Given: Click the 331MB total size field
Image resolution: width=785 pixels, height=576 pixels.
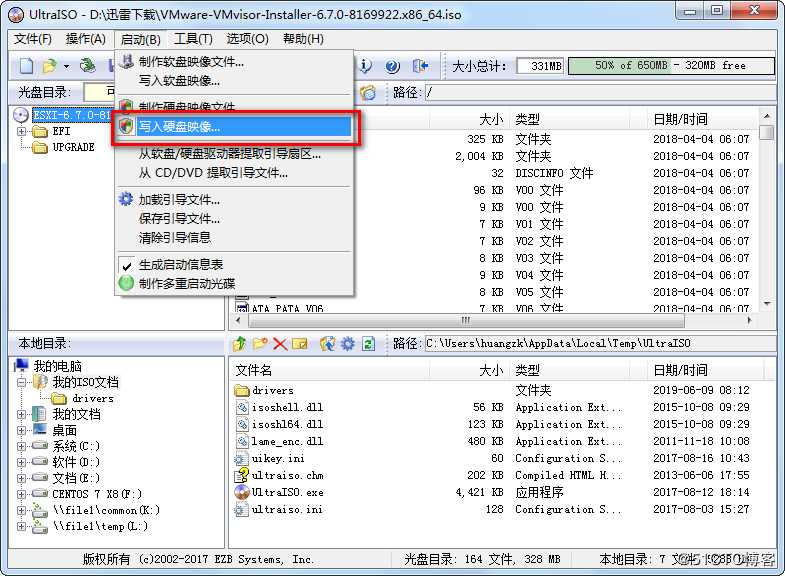Looking at the screenshot, I should click(540, 66).
